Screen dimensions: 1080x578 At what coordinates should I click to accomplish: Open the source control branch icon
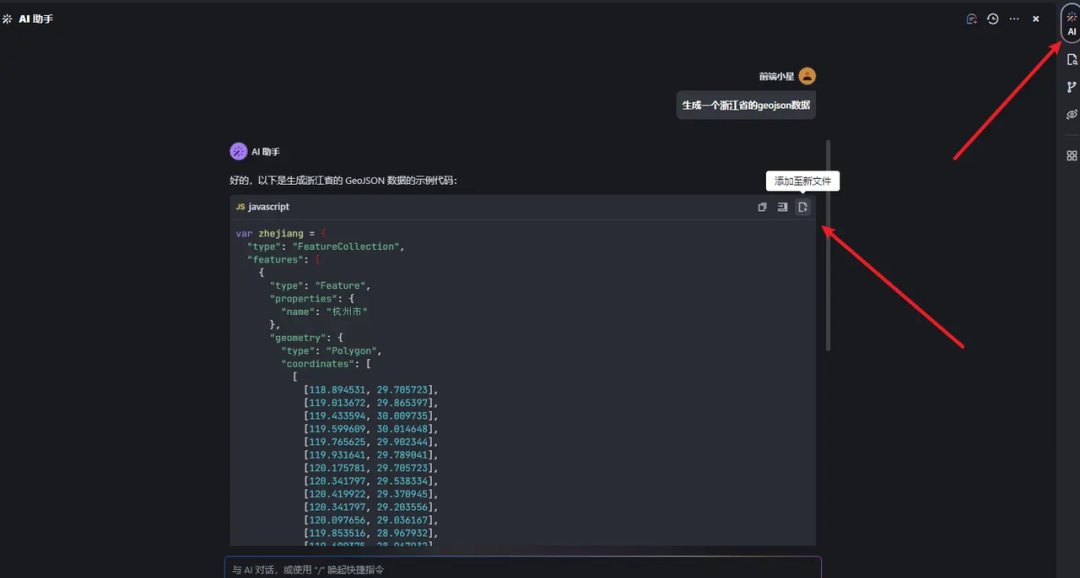click(1071, 87)
